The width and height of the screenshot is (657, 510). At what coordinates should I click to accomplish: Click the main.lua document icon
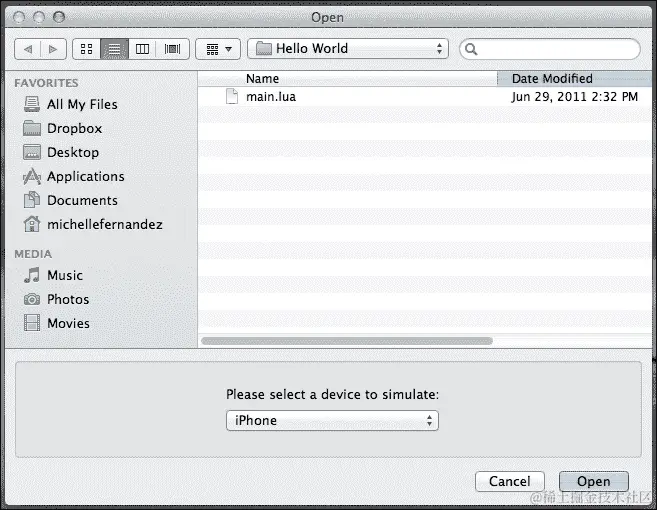232,96
